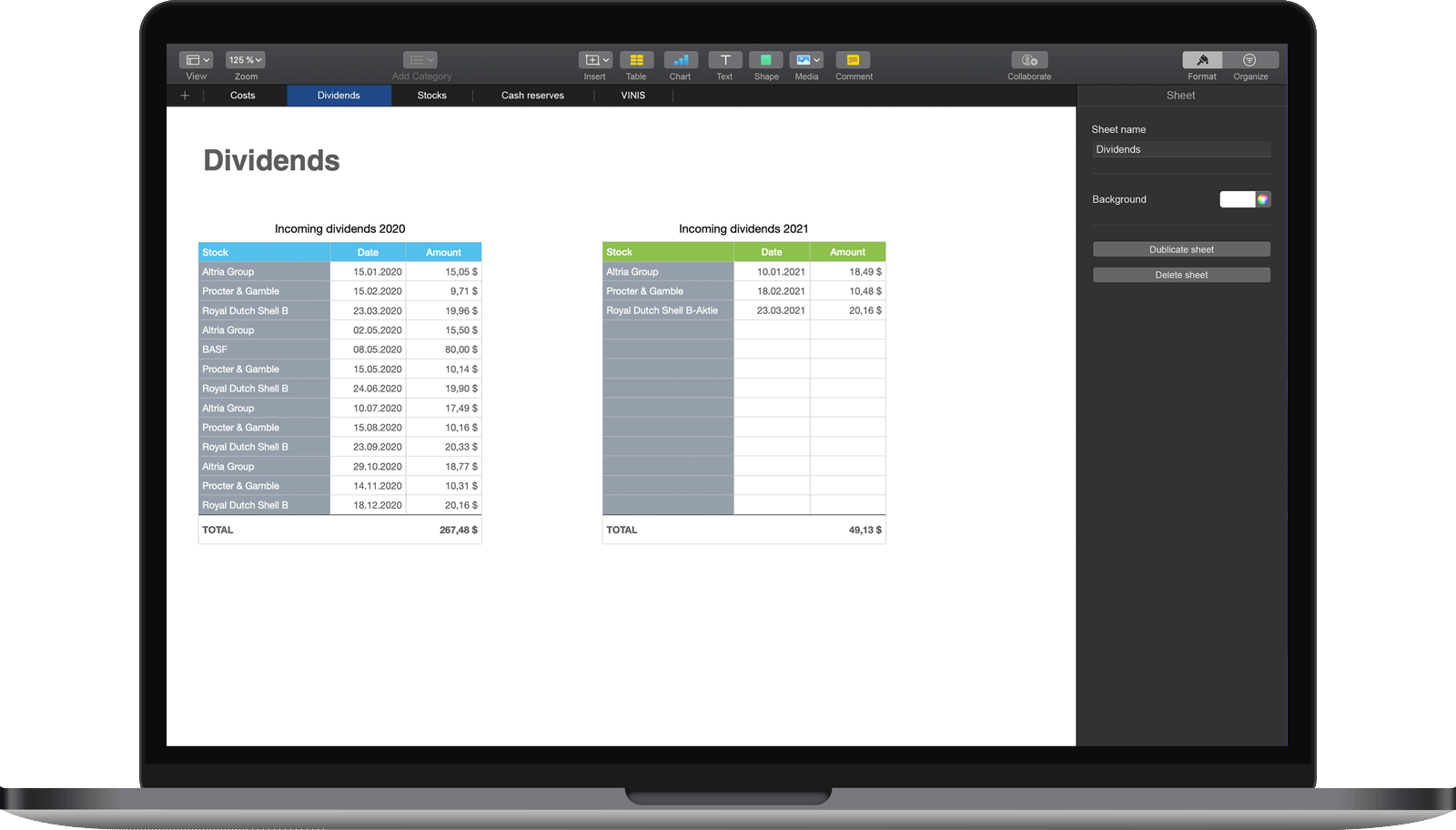Switch to the Stocks sheet tab
The height and width of the screenshot is (830, 1456).
tap(431, 96)
